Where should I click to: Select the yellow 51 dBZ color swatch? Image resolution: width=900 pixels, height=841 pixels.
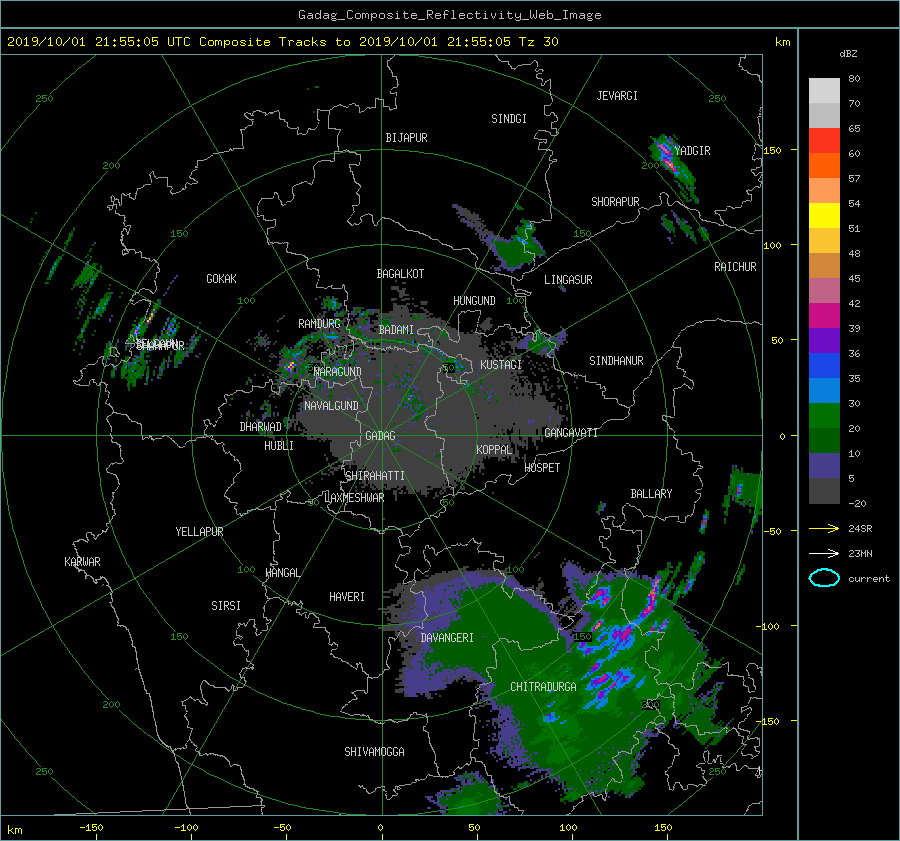pos(824,215)
